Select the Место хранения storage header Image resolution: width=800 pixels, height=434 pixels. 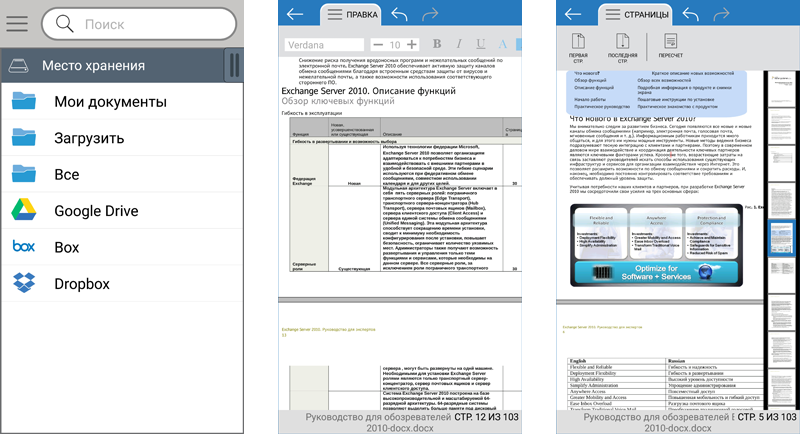[x=112, y=65]
